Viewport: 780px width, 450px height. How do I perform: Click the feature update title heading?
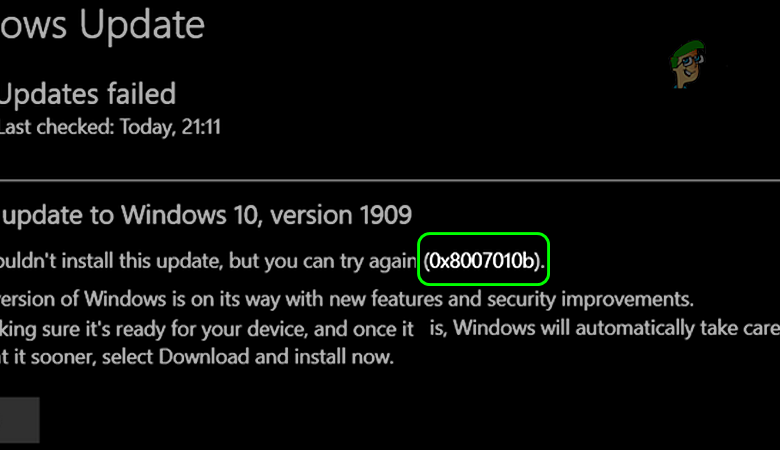point(206,213)
